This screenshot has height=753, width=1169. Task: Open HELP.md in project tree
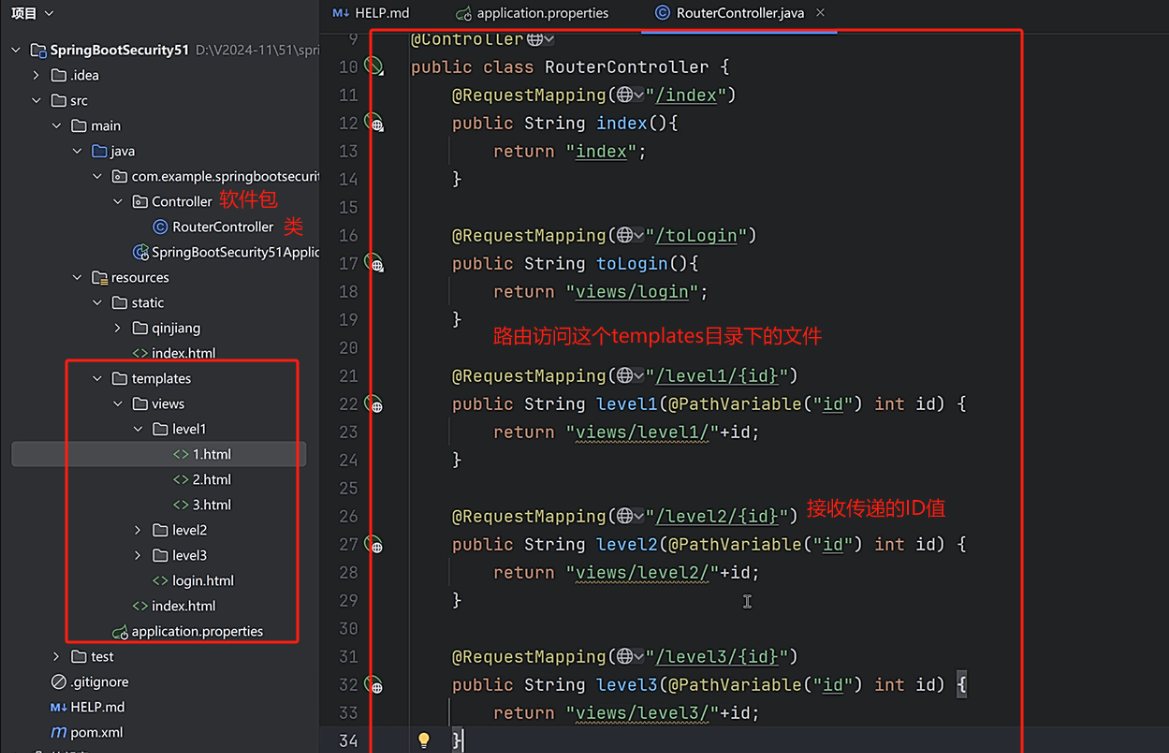tap(88, 708)
